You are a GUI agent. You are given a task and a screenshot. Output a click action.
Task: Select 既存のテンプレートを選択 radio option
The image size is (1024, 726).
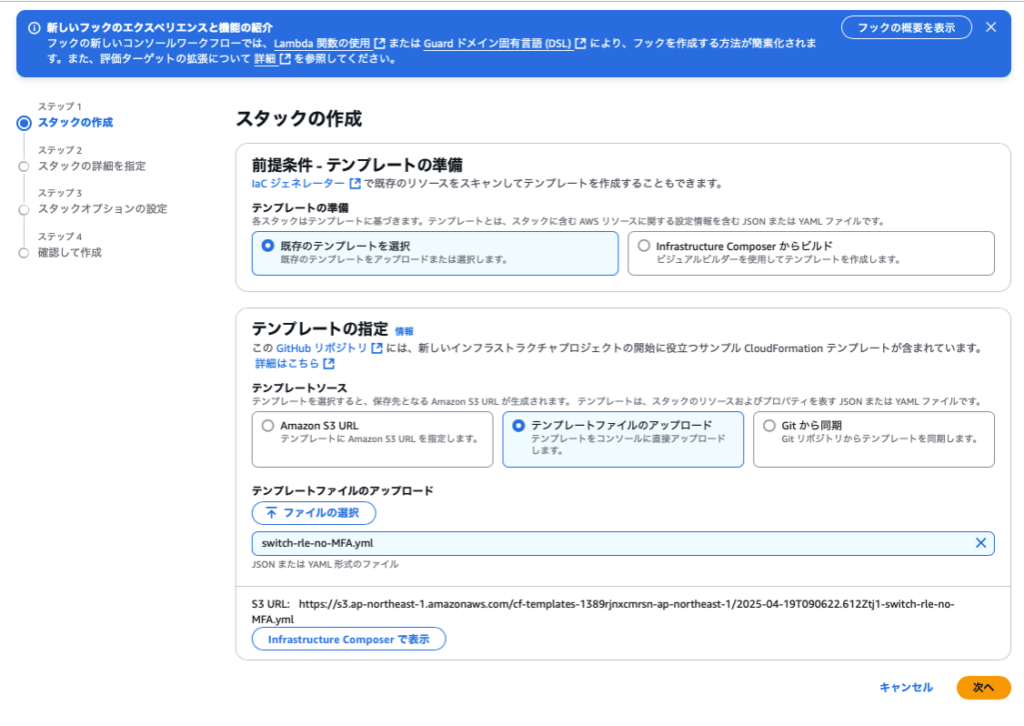click(x=267, y=245)
